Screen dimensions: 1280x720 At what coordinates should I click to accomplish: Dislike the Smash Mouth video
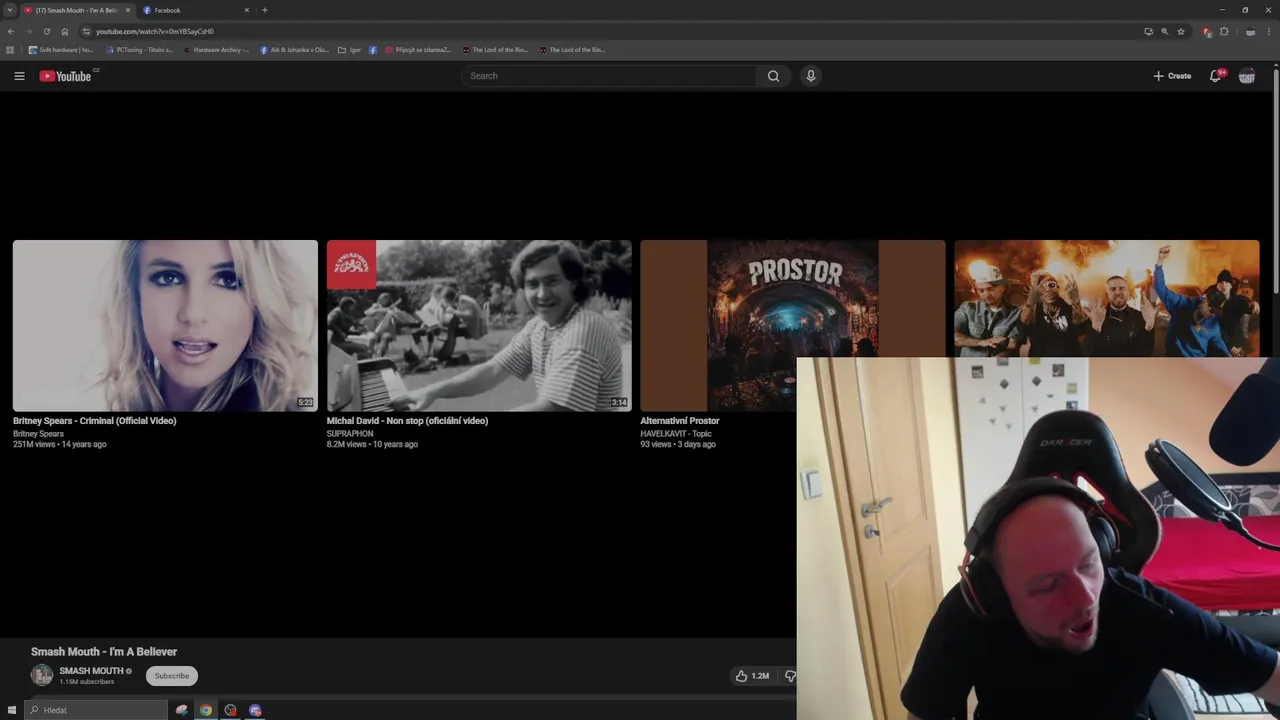pyautogui.click(x=790, y=676)
